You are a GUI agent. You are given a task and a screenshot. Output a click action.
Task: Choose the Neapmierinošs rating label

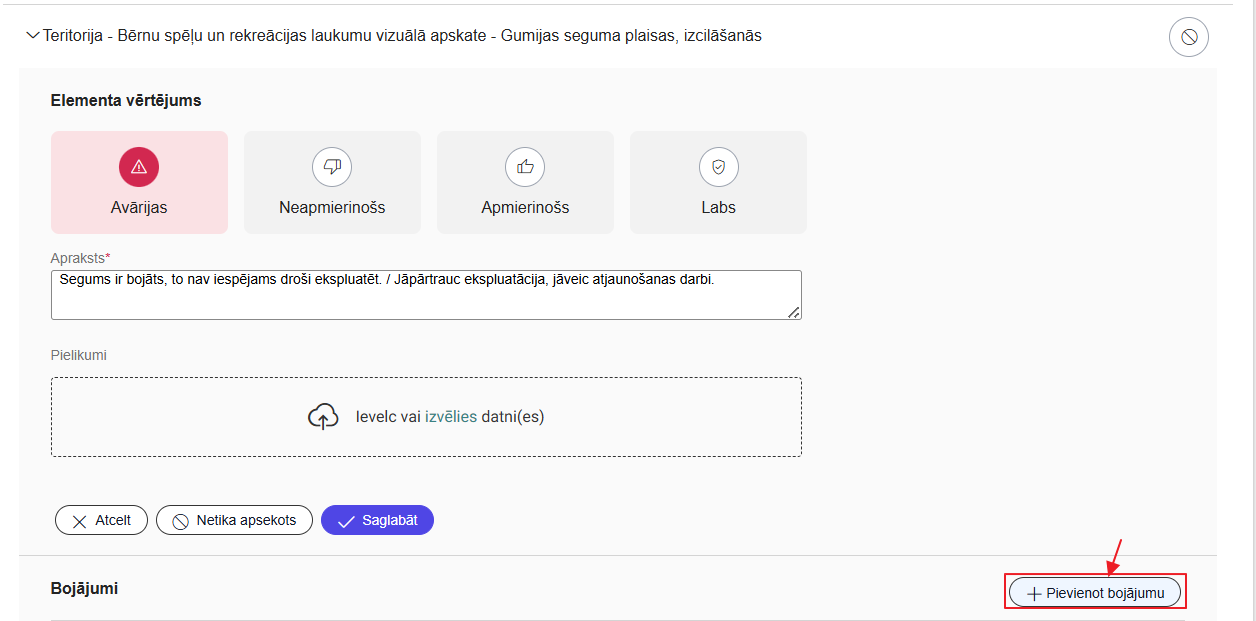click(x=332, y=208)
